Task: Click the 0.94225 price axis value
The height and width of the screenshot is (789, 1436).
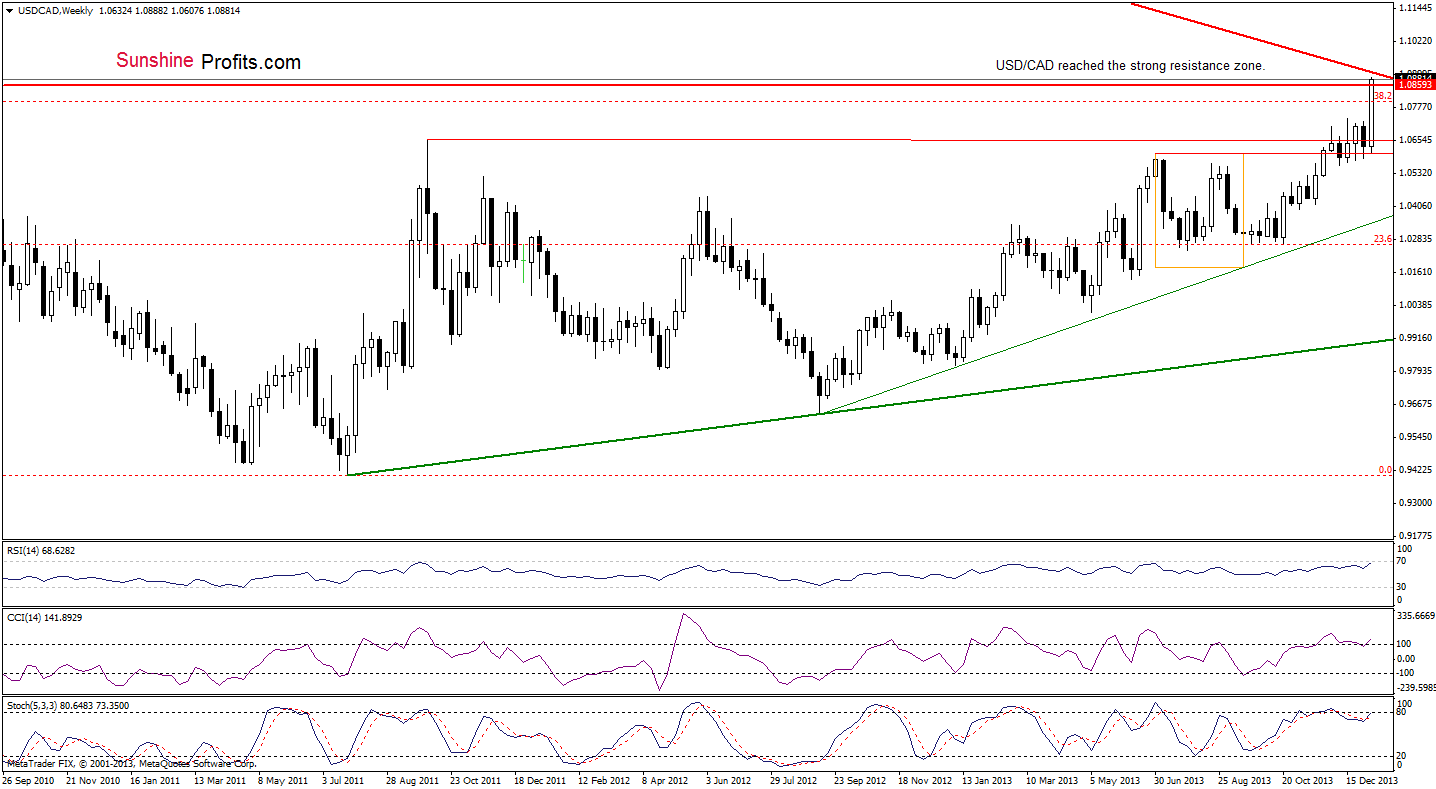Action: (1417, 470)
